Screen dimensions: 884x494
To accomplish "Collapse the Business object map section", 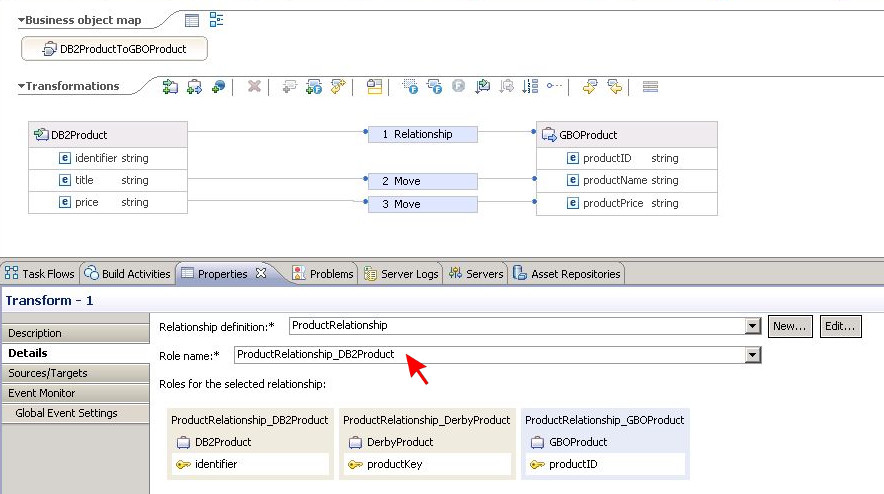I will 21,20.
